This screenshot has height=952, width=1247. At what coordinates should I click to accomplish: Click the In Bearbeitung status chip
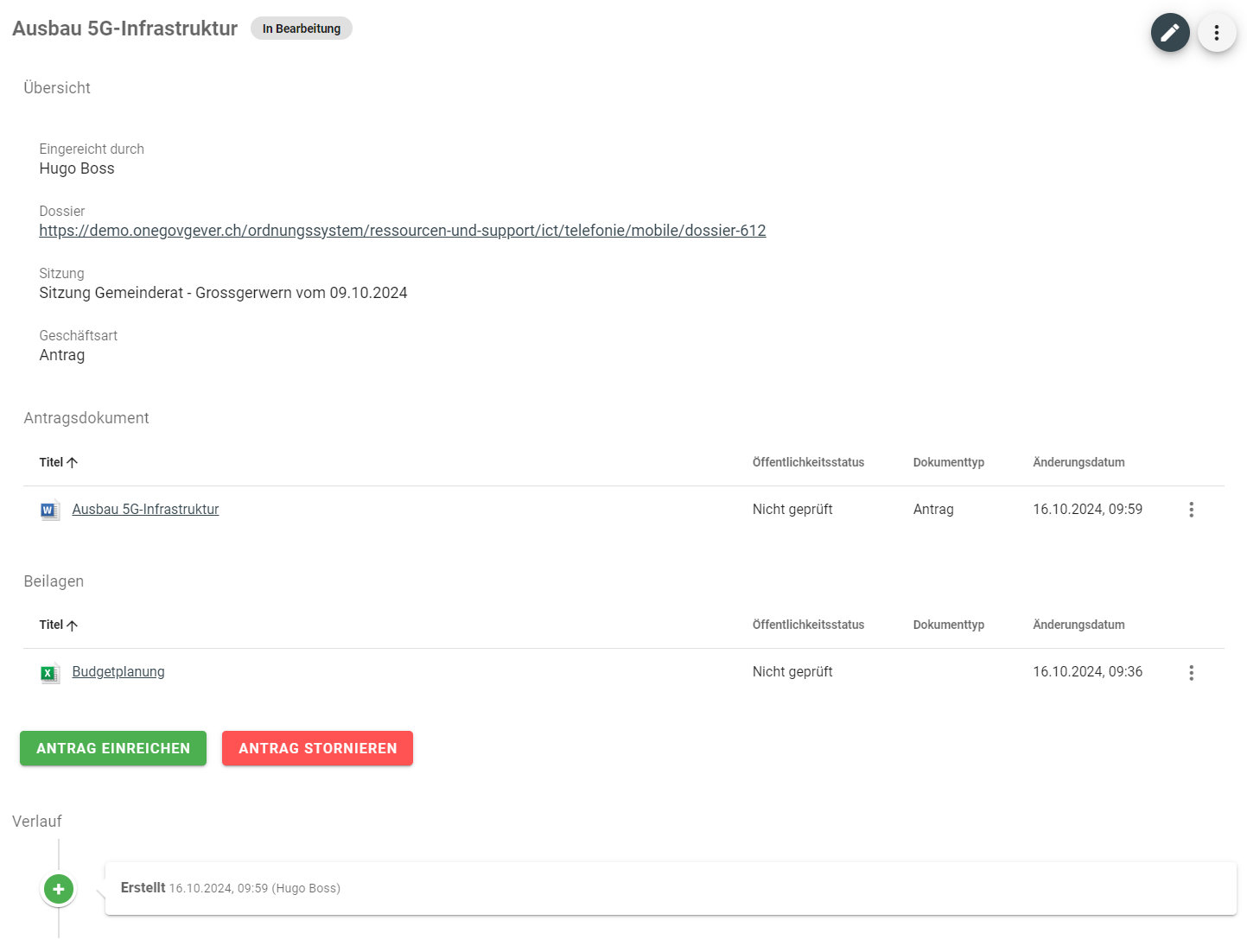pos(302,29)
